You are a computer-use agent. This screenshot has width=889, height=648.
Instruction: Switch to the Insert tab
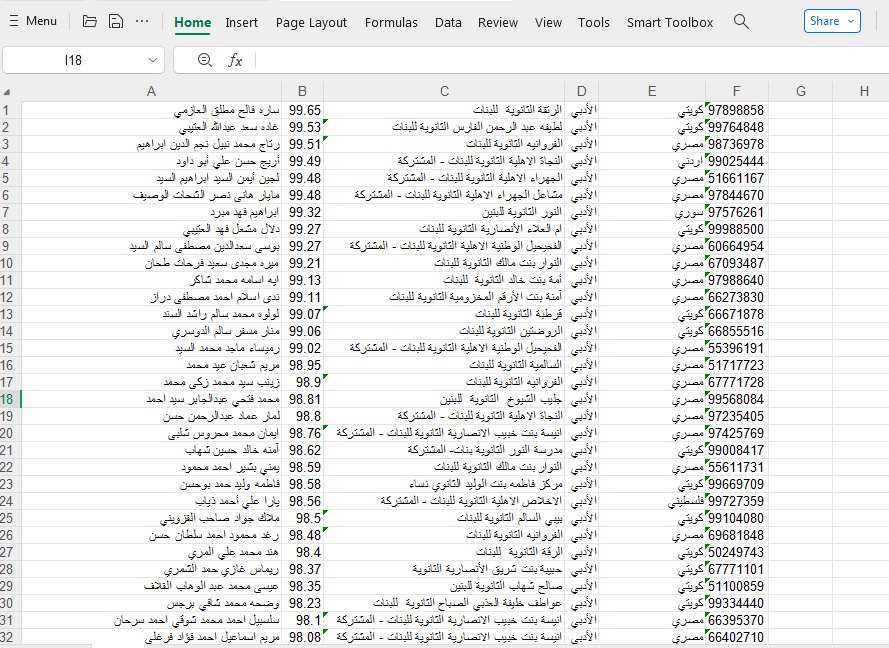(x=241, y=22)
